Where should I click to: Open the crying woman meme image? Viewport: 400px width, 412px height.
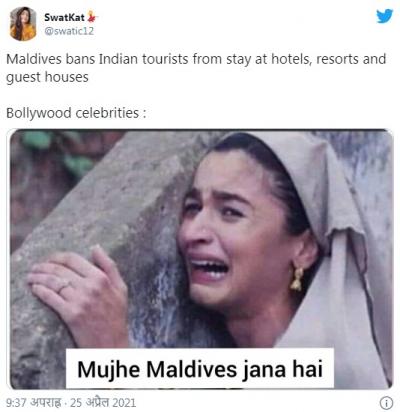(x=200, y=259)
